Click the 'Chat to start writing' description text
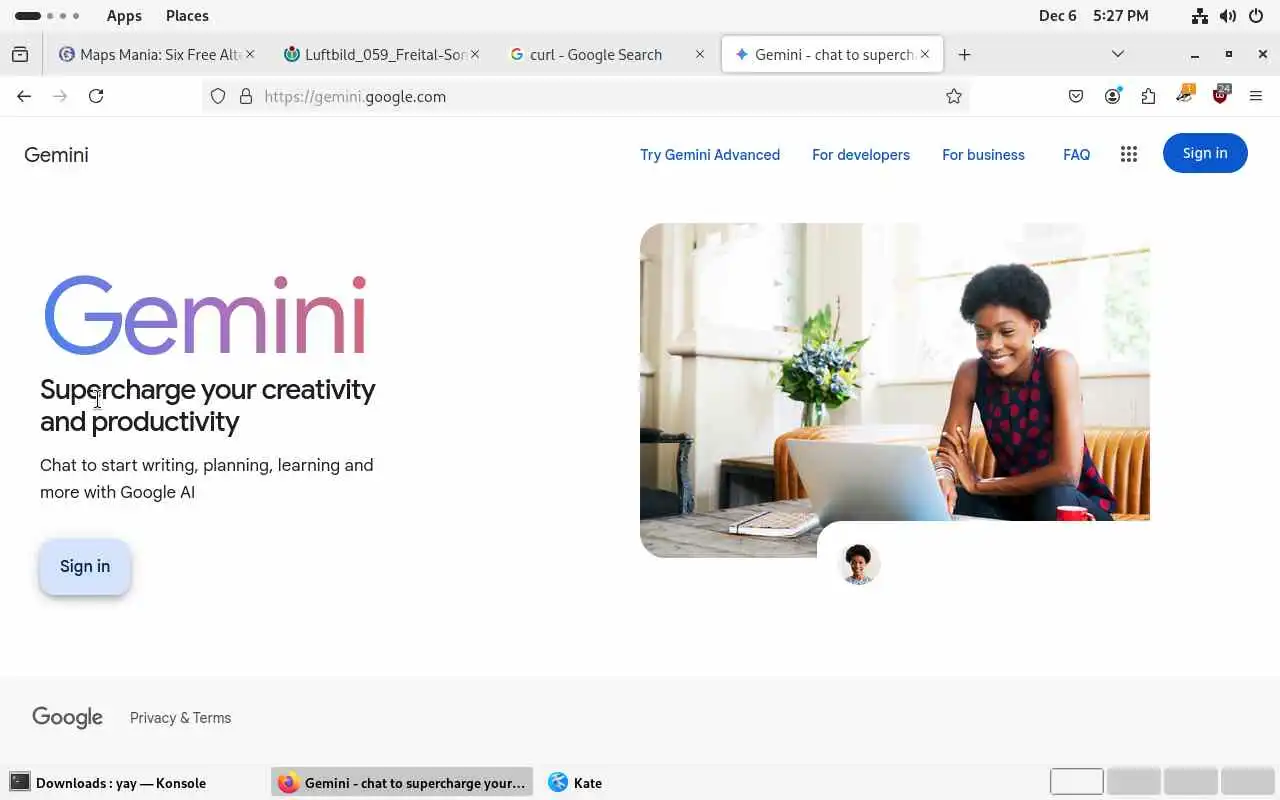Image resolution: width=1280 pixels, height=800 pixels. (207, 478)
